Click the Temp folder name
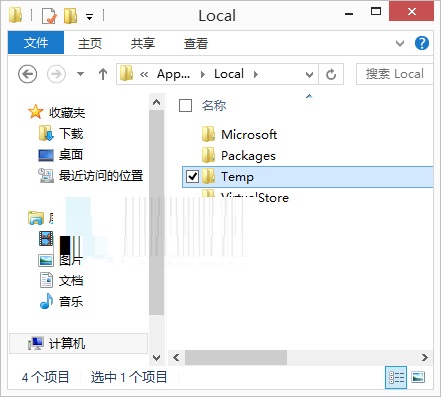The width and height of the screenshot is (441, 397). click(237, 177)
